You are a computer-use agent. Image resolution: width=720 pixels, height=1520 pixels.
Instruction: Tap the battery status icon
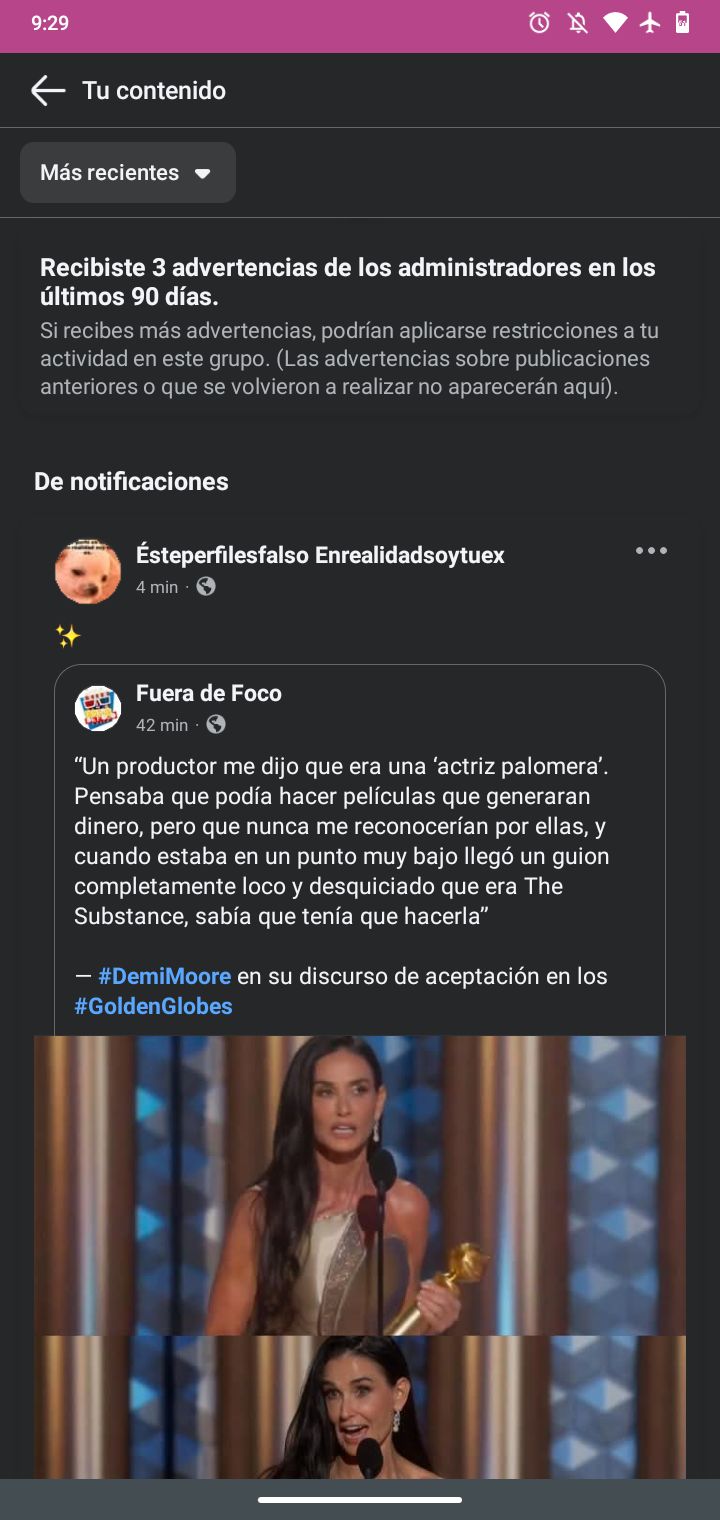click(683, 22)
